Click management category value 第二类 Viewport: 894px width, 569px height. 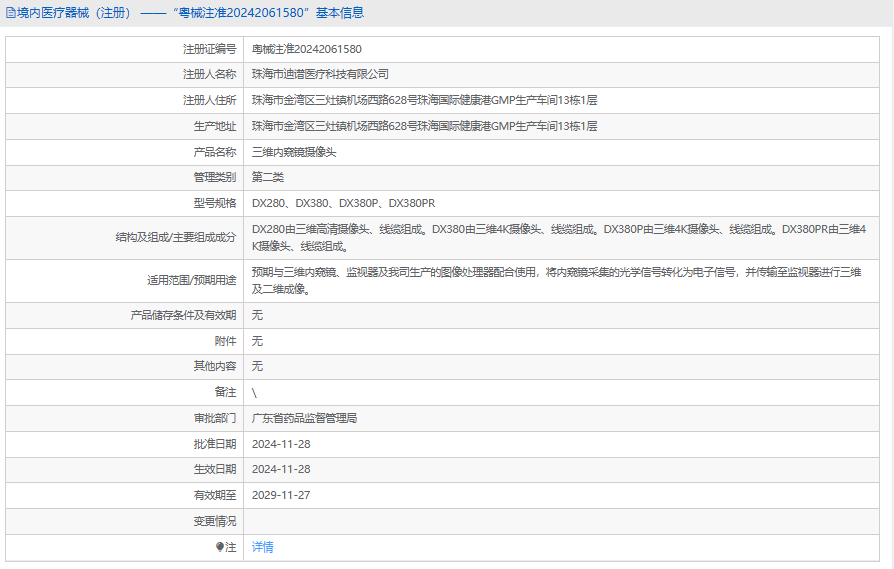click(x=268, y=177)
